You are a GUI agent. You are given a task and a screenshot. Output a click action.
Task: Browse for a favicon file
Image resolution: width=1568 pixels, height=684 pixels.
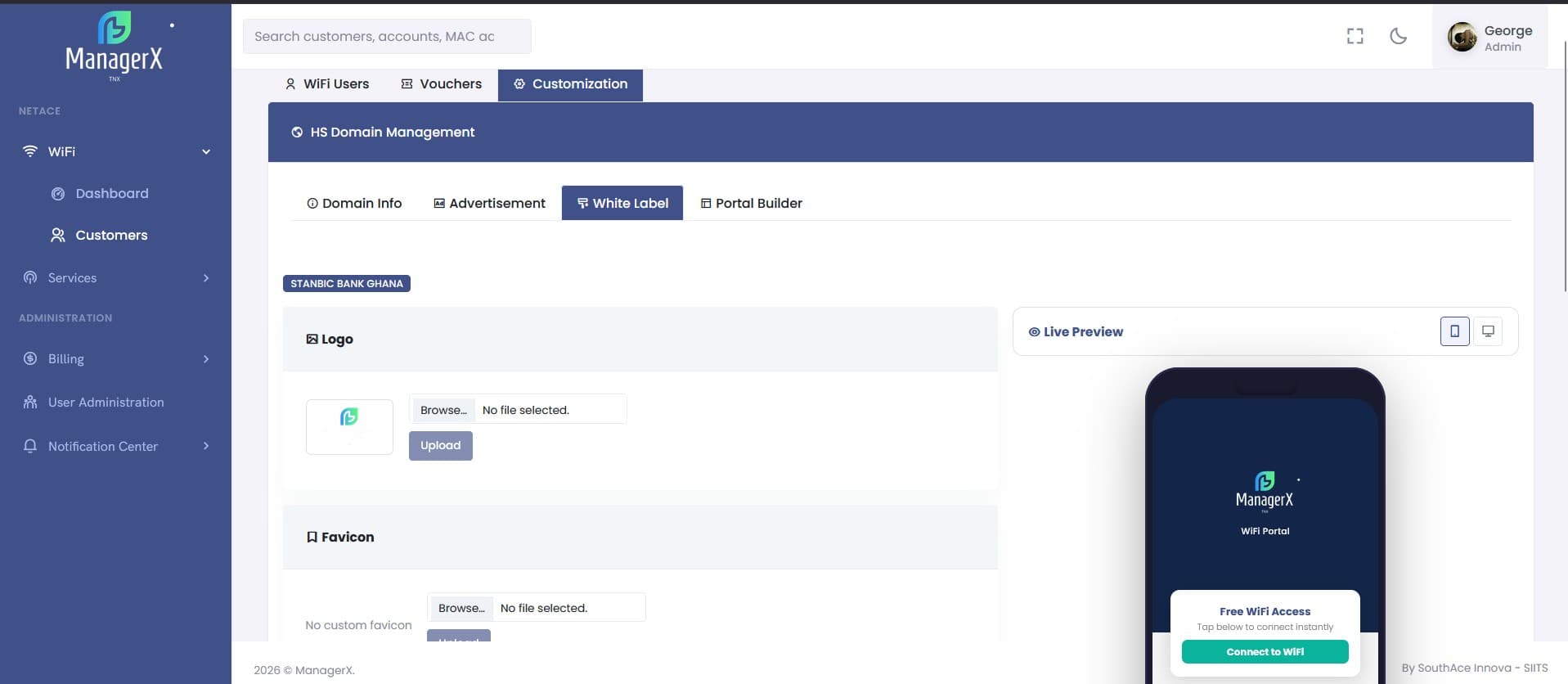(x=461, y=608)
